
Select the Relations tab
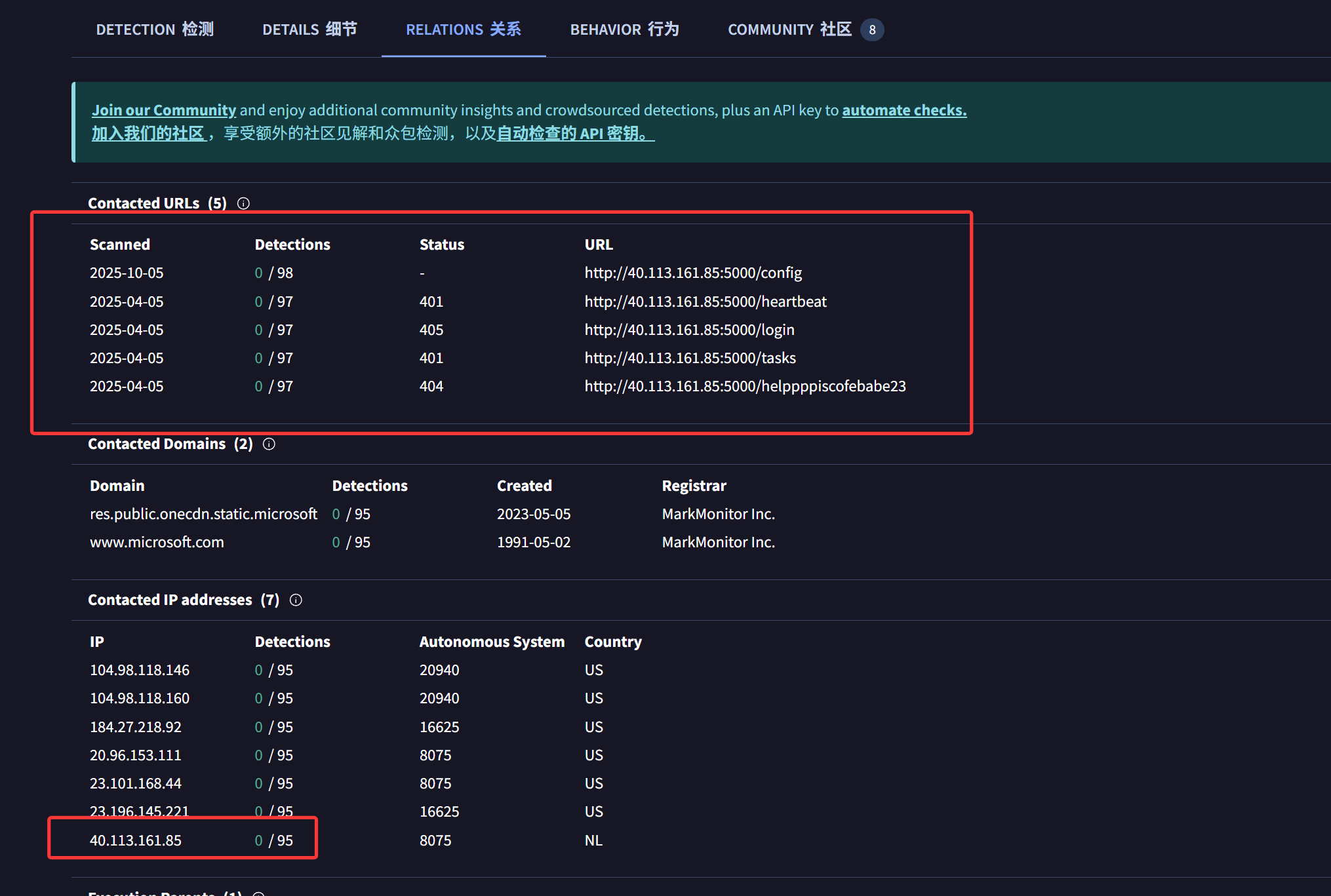tap(463, 29)
